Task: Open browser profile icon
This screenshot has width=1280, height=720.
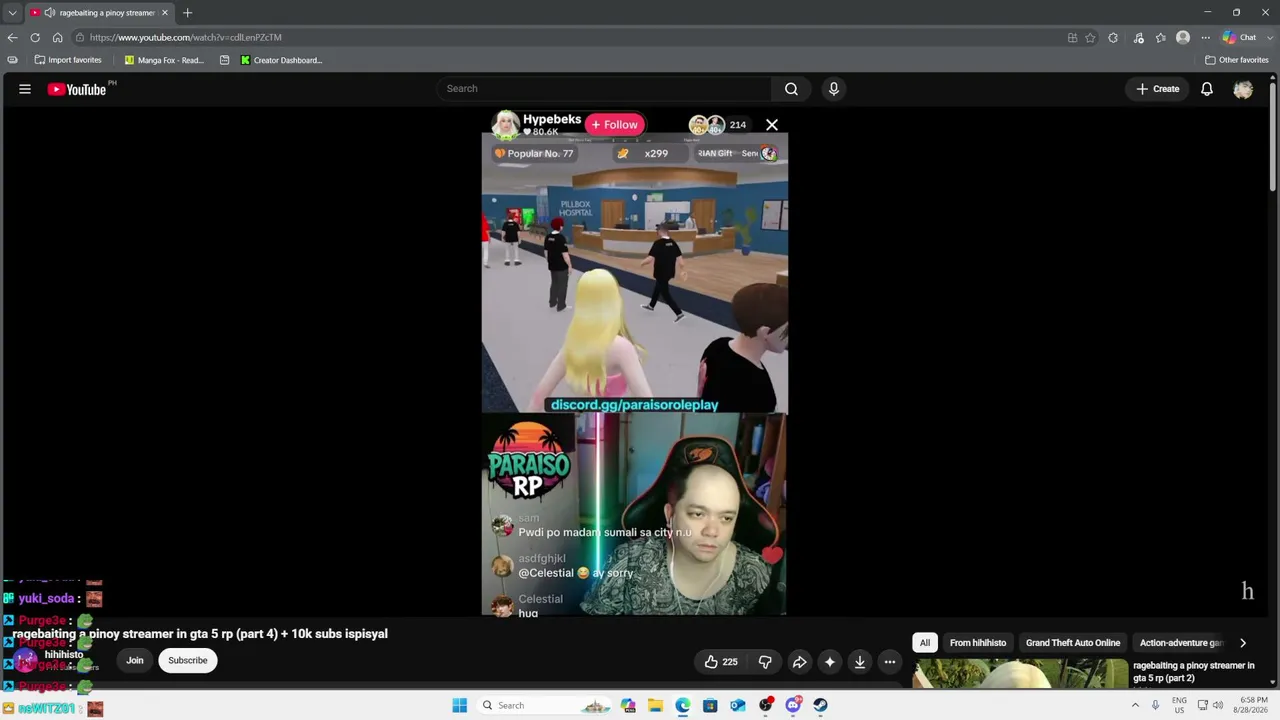Action: coord(1183,37)
